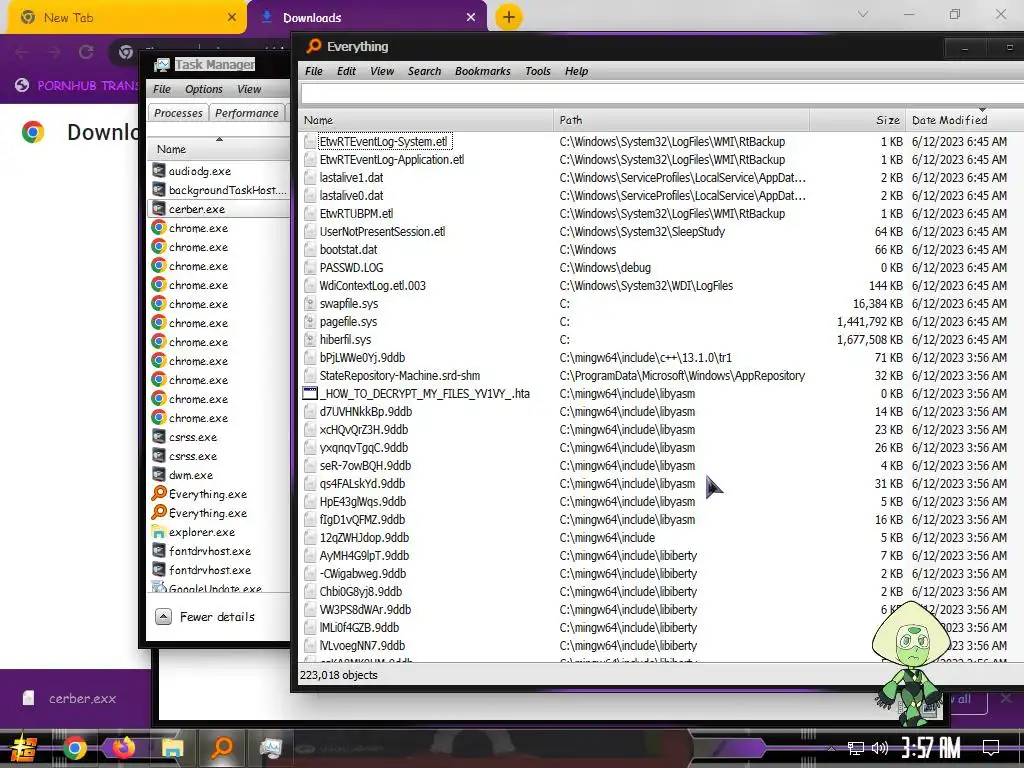The width and height of the screenshot is (1024, 768).
Task: Select backgroundTaskHost process icon
Action: click(159, 189)
